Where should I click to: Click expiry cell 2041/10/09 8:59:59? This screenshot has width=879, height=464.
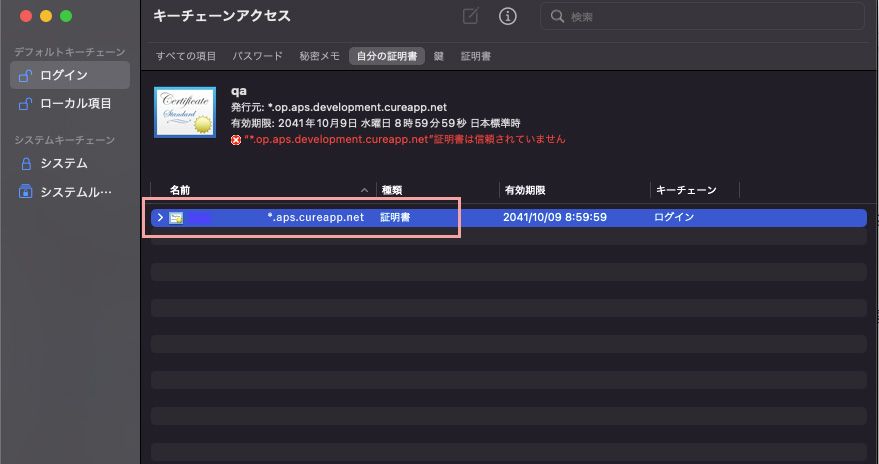pyautogui.click(x=555, y=217)
